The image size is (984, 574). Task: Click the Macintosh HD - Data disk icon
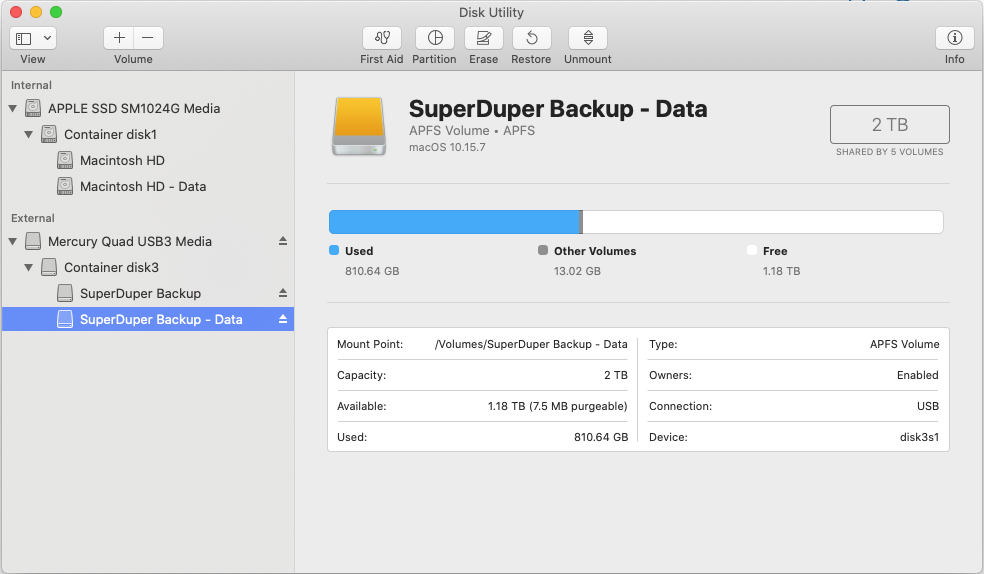65,186
